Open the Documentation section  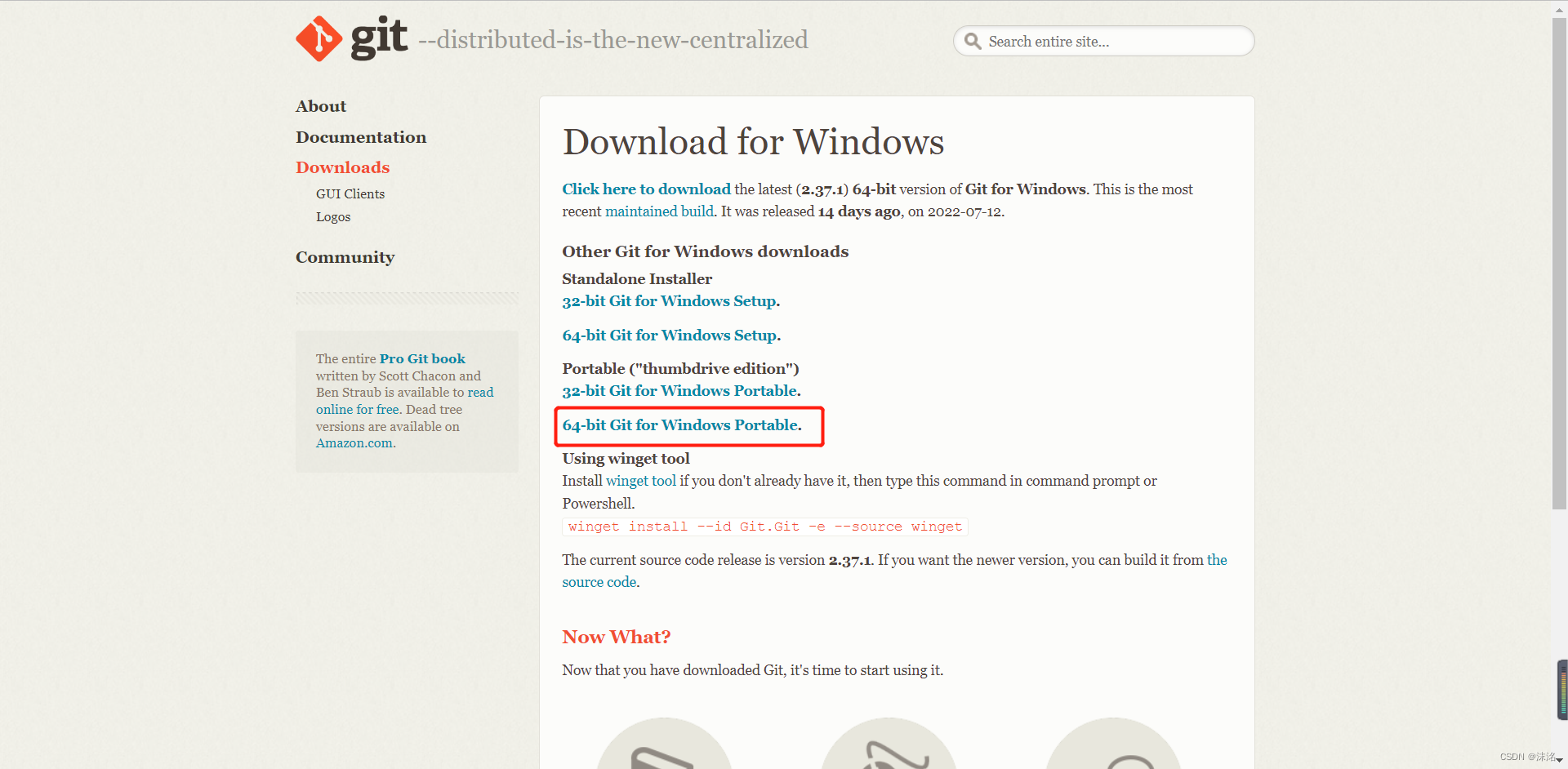[x=361, y=137]
